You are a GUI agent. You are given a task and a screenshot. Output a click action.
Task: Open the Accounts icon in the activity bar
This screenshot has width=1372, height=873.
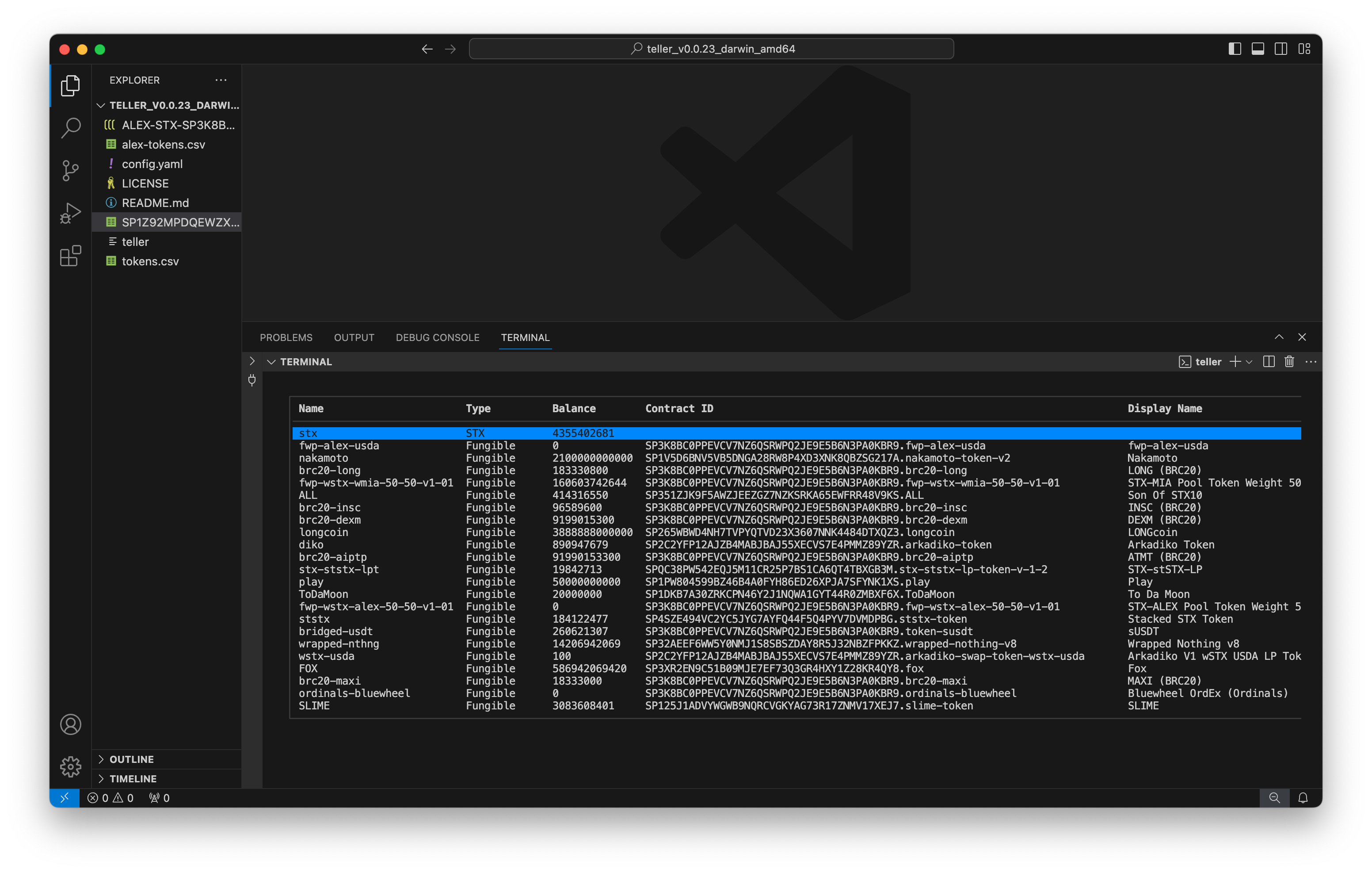point(70,725)
